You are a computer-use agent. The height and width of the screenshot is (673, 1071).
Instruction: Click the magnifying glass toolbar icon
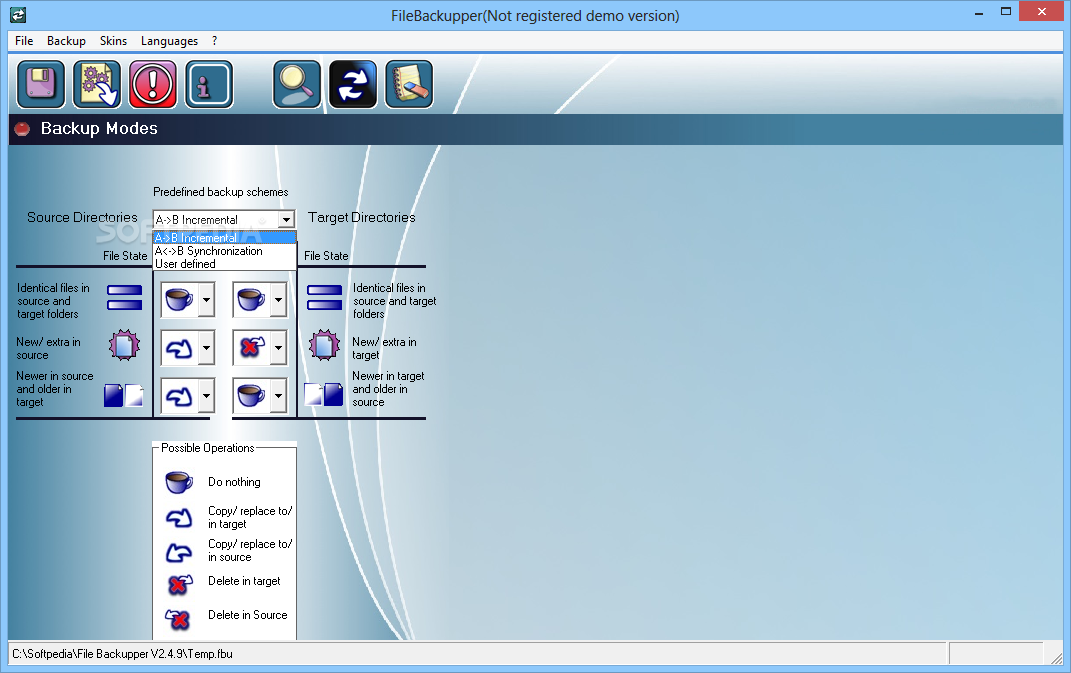coord(296,85)
